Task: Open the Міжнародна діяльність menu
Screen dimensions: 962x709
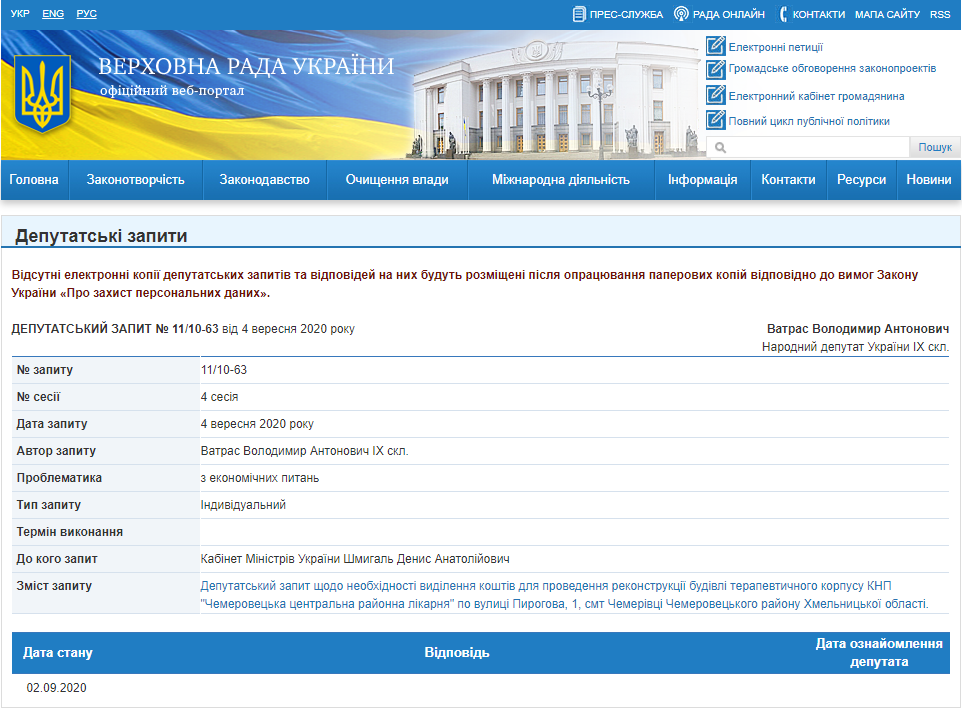Action: pos(560,180)
